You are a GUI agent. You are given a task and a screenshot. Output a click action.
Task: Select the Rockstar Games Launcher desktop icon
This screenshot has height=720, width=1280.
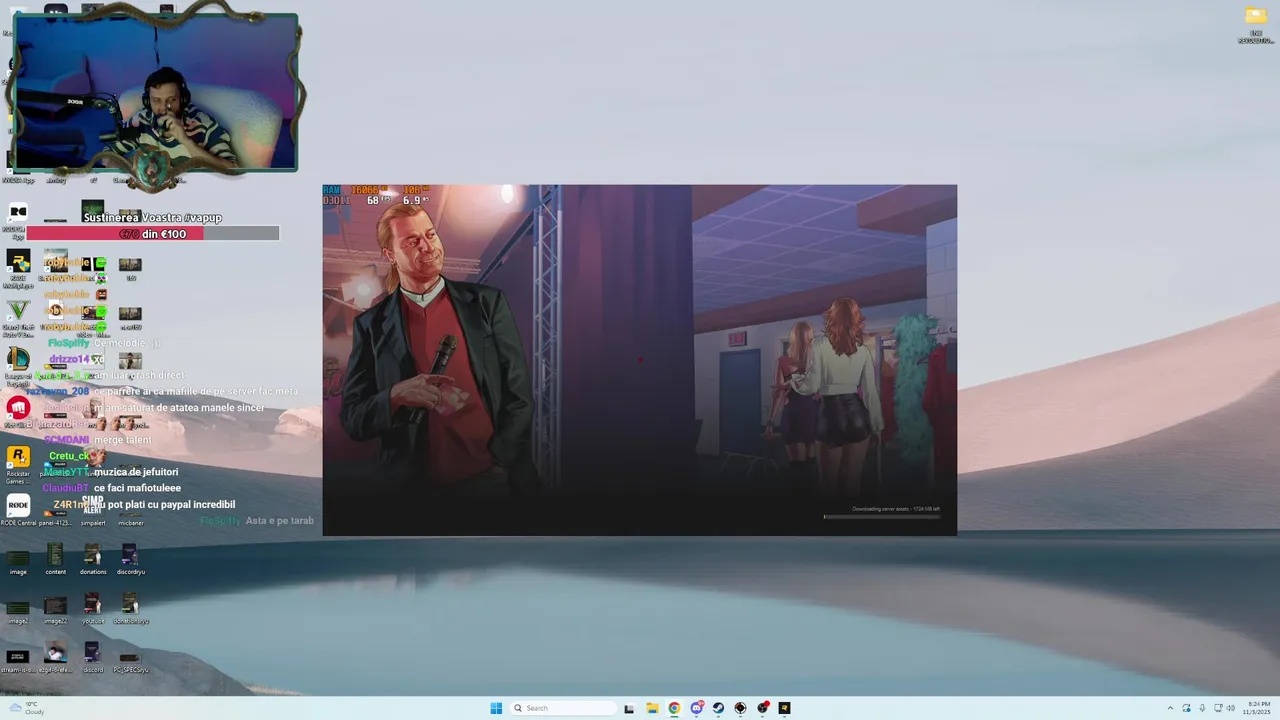point(18,463)
